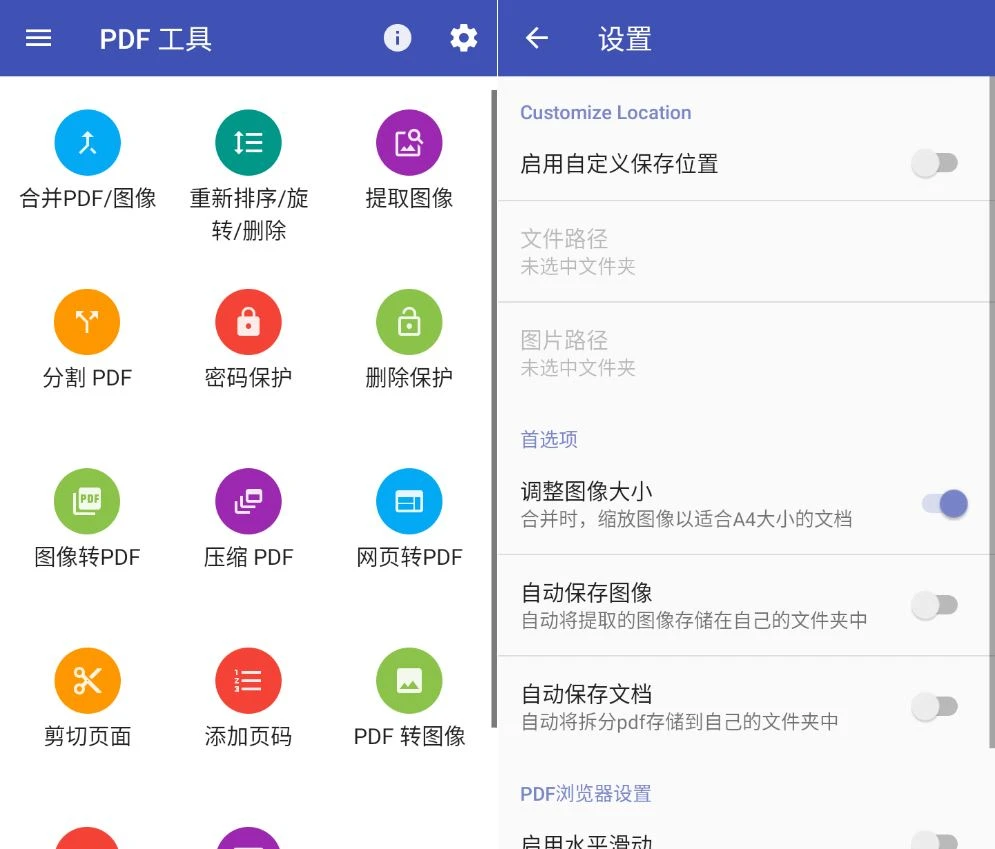
Task: Click the 首选项 section header
Action: coord(549,439)
